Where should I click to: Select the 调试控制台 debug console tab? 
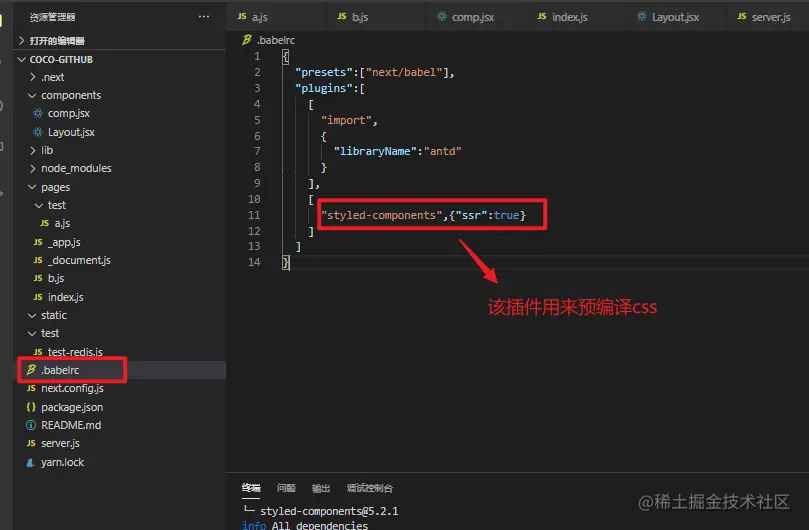point(370,488)
